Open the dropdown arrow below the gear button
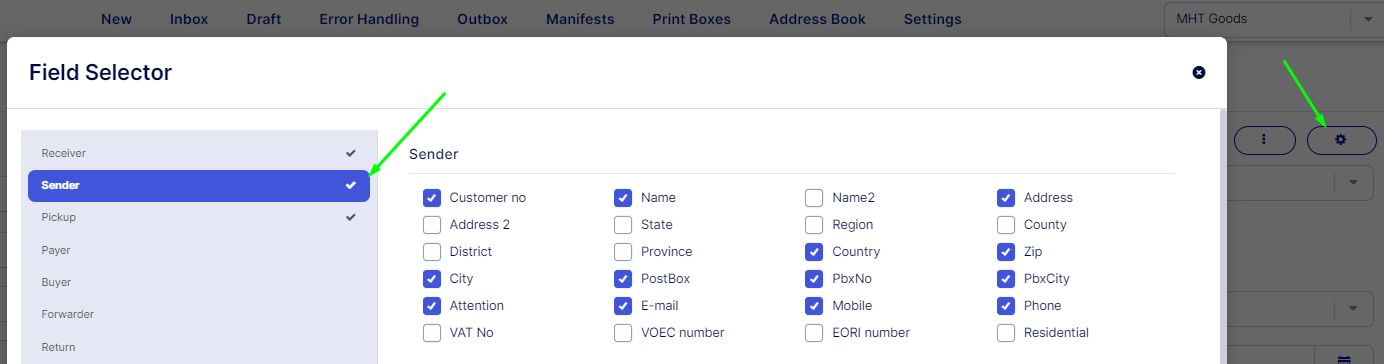1384x364 pixels. click(1354, 182)
